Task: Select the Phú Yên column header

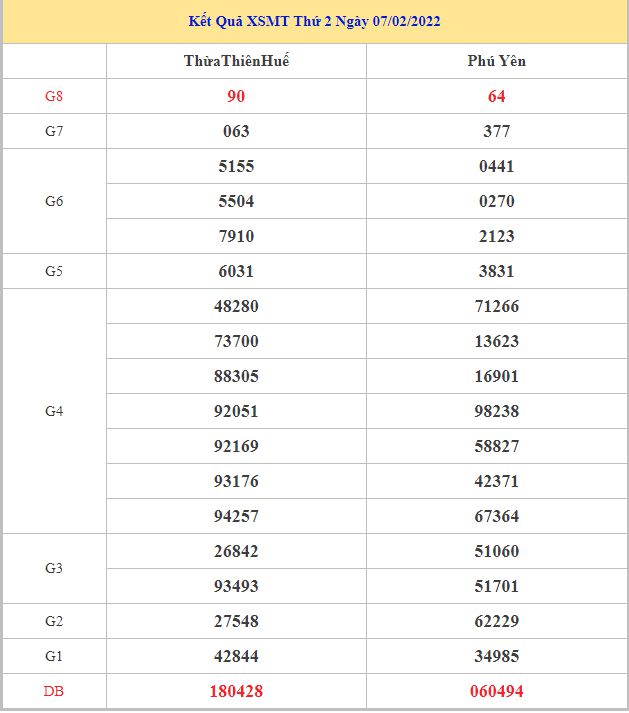Action: 497,61
